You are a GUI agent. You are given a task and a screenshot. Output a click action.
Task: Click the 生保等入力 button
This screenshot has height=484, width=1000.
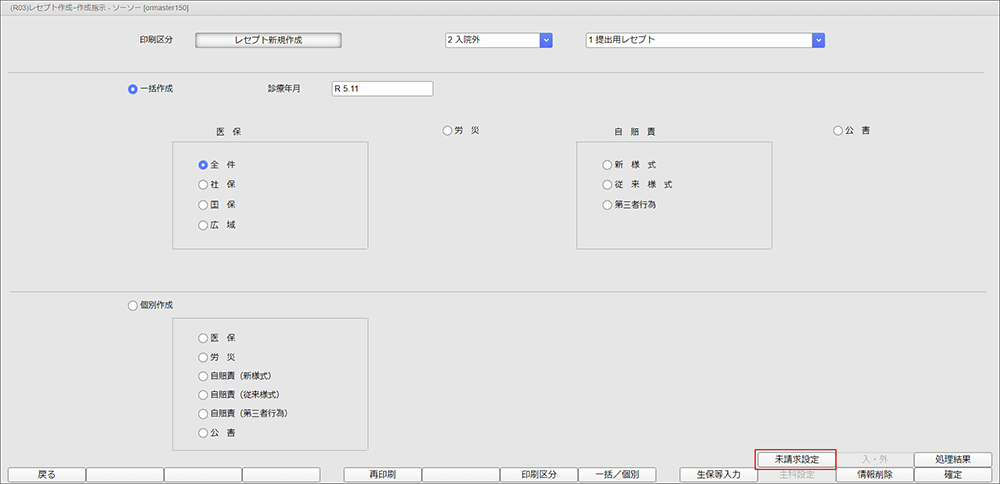point(718,475)
